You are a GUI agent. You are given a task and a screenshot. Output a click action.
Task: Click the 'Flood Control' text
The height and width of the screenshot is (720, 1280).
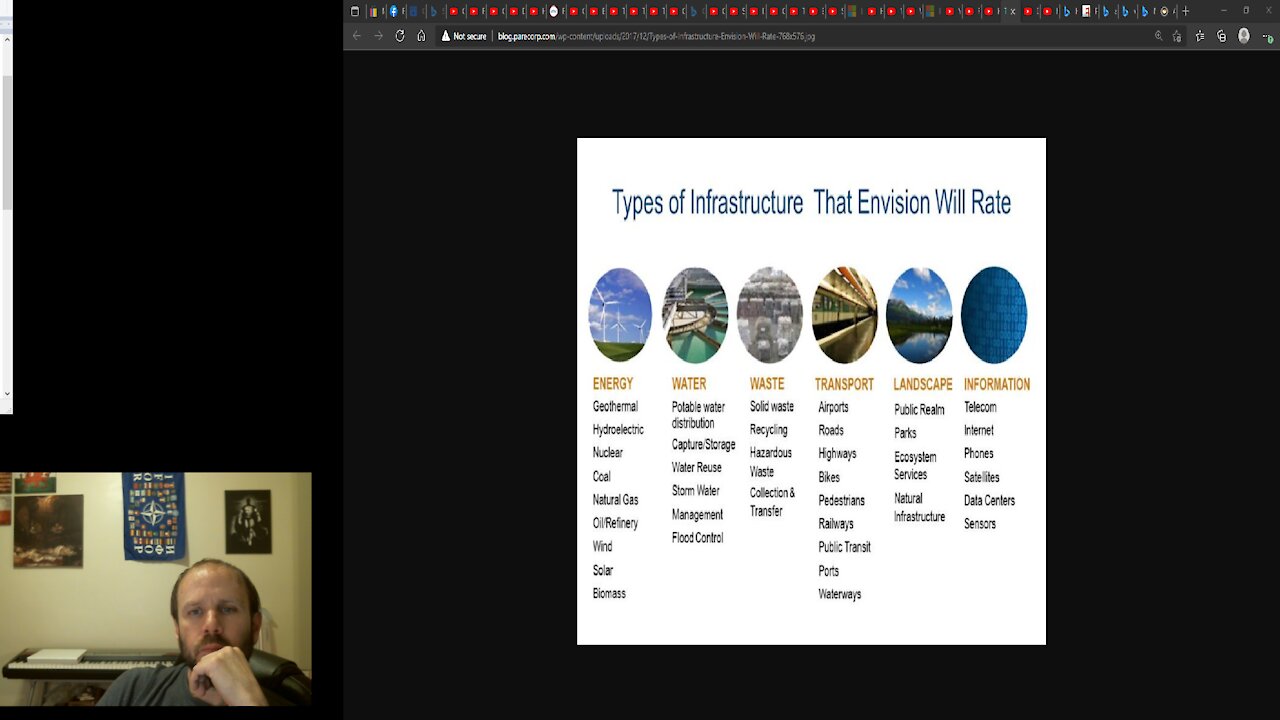pos(697,538)
